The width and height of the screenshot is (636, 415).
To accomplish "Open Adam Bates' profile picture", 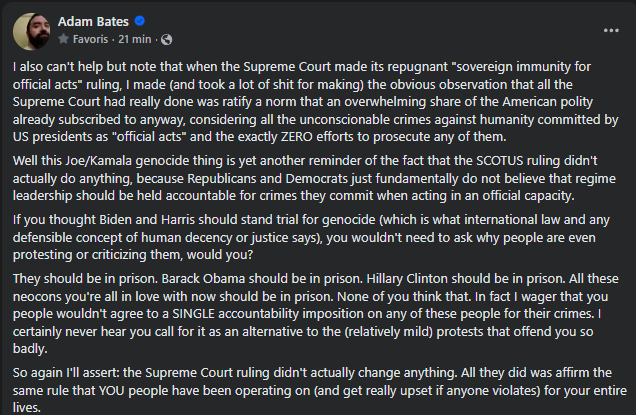I will [32, 31].
